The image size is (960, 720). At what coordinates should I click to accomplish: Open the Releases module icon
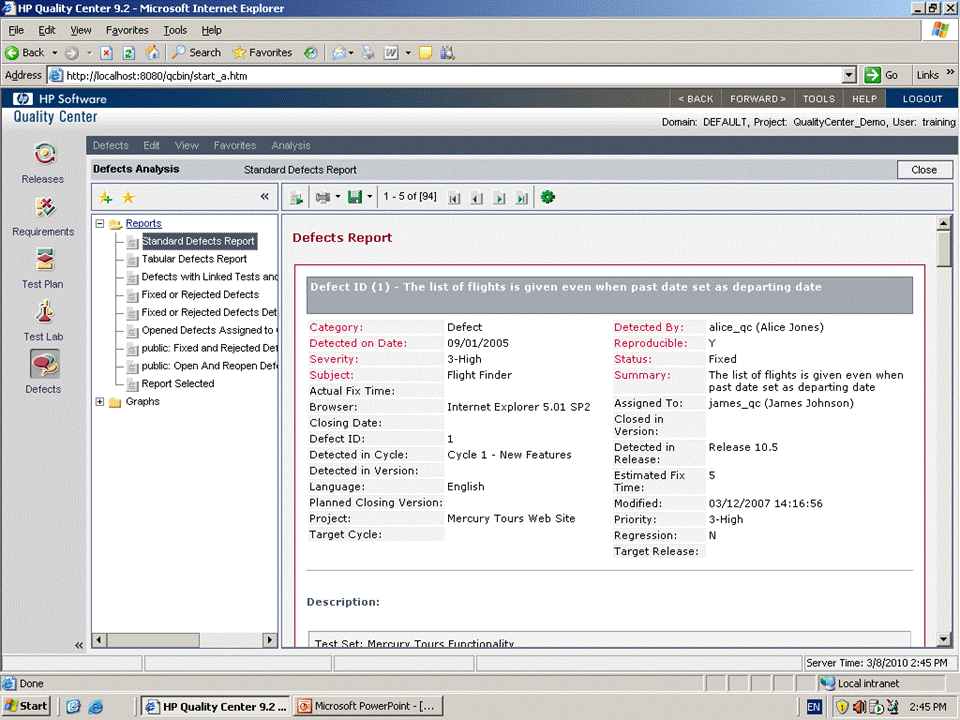point(44,154)
